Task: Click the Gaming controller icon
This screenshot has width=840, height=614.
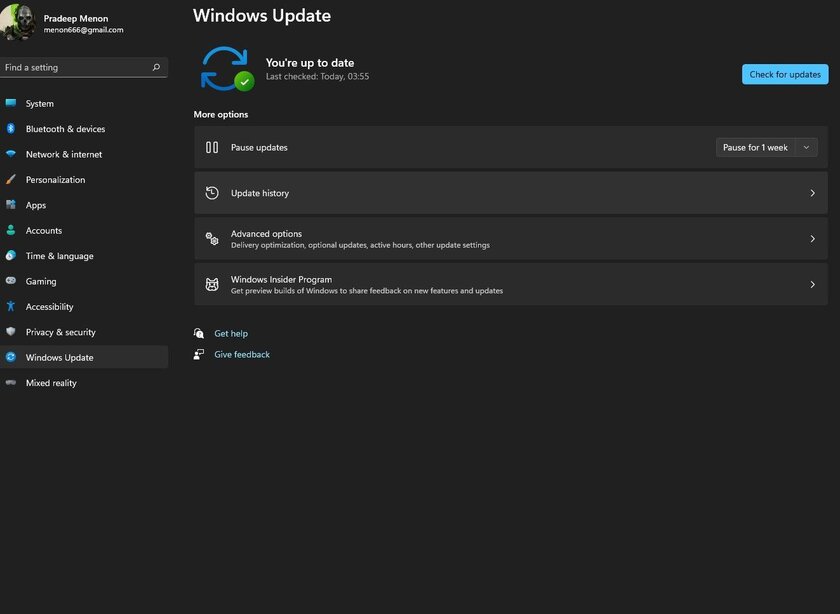Action: point(11,280)
